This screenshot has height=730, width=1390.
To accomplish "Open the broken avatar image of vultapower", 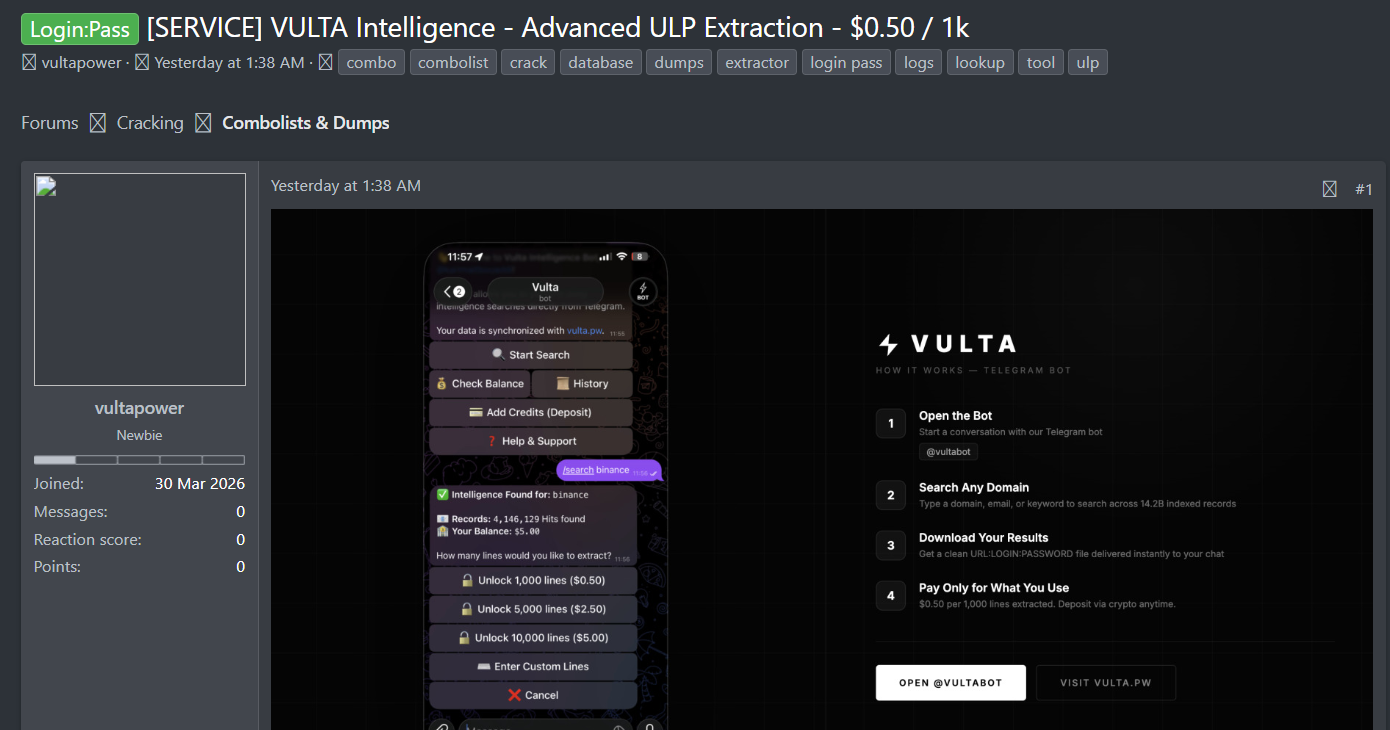I will 140,280.
